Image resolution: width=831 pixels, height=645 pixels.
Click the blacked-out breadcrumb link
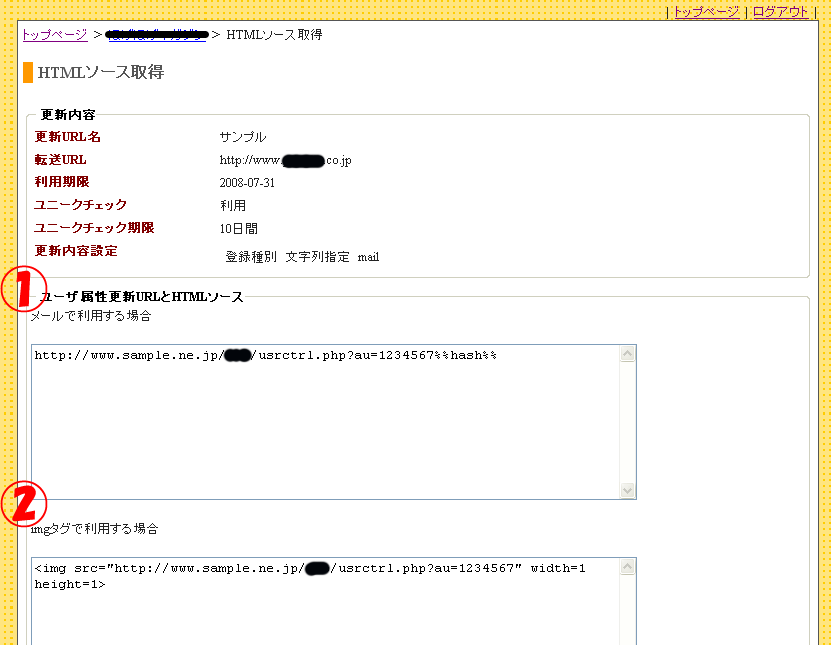(157, 35)
